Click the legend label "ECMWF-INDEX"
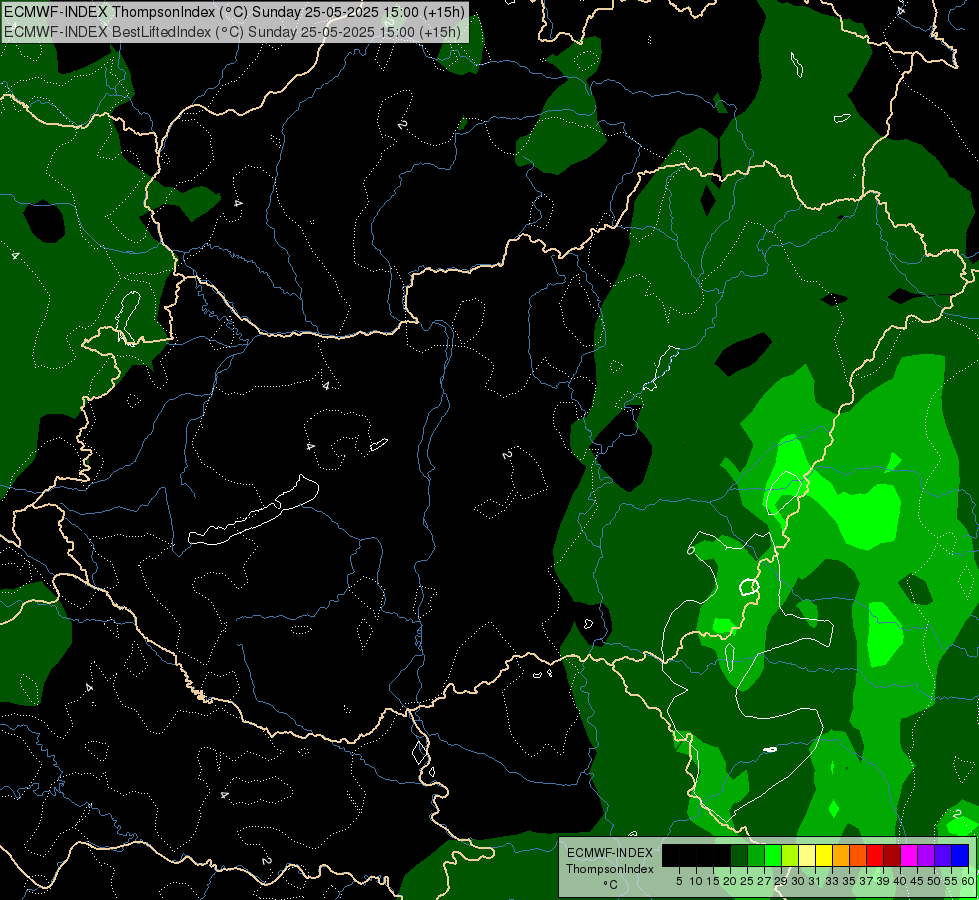 click(x=610, y=853)
